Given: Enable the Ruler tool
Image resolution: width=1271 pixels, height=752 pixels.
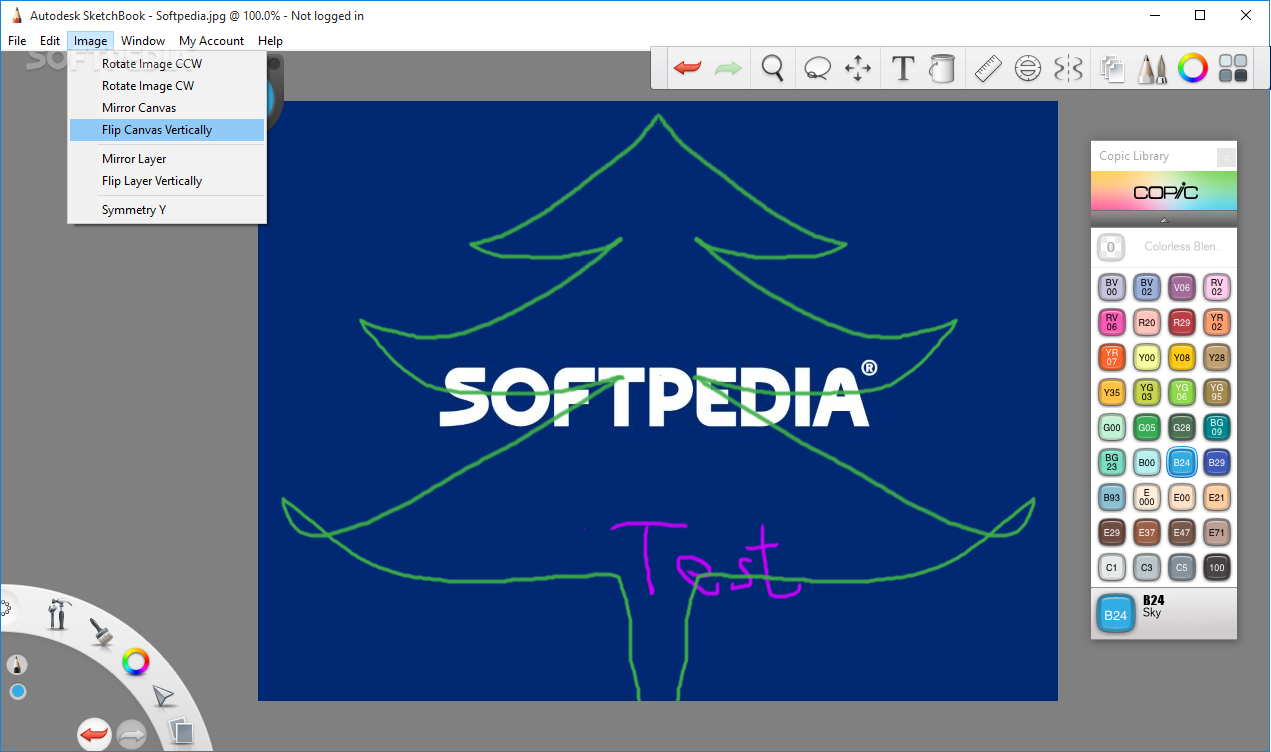Looking at the screenshot, I should click(988, 68).
